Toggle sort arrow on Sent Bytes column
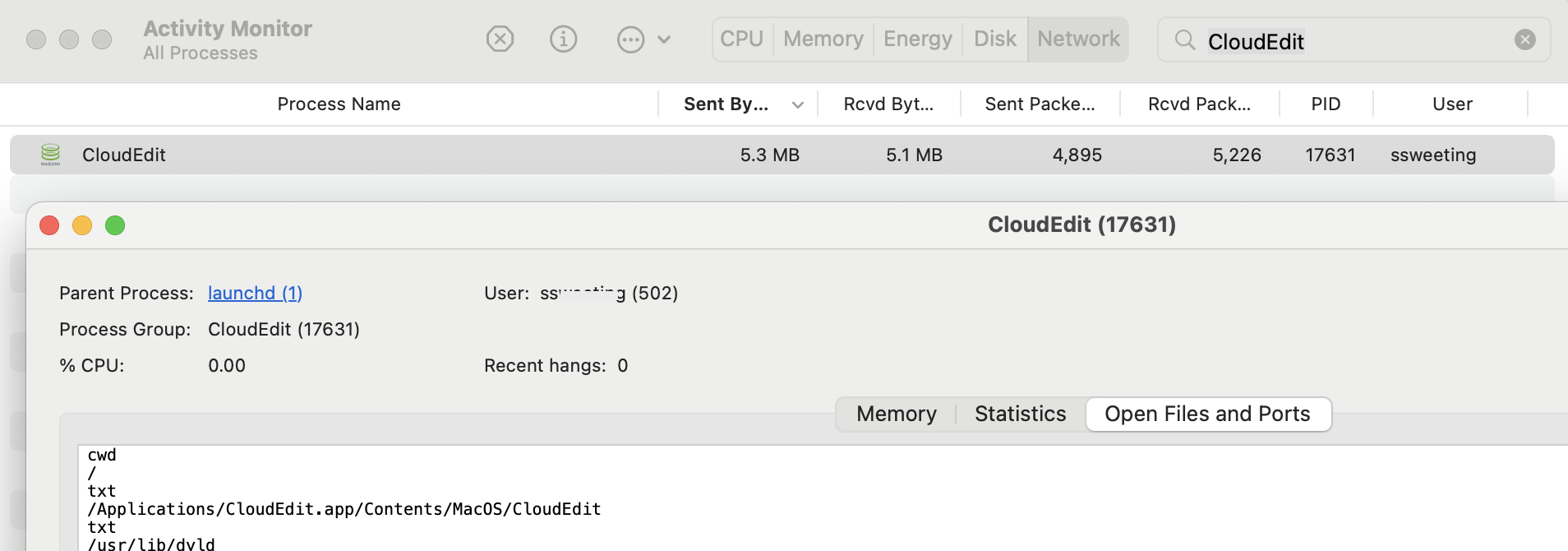This screenshot has height=551, width=1568. 797,104
